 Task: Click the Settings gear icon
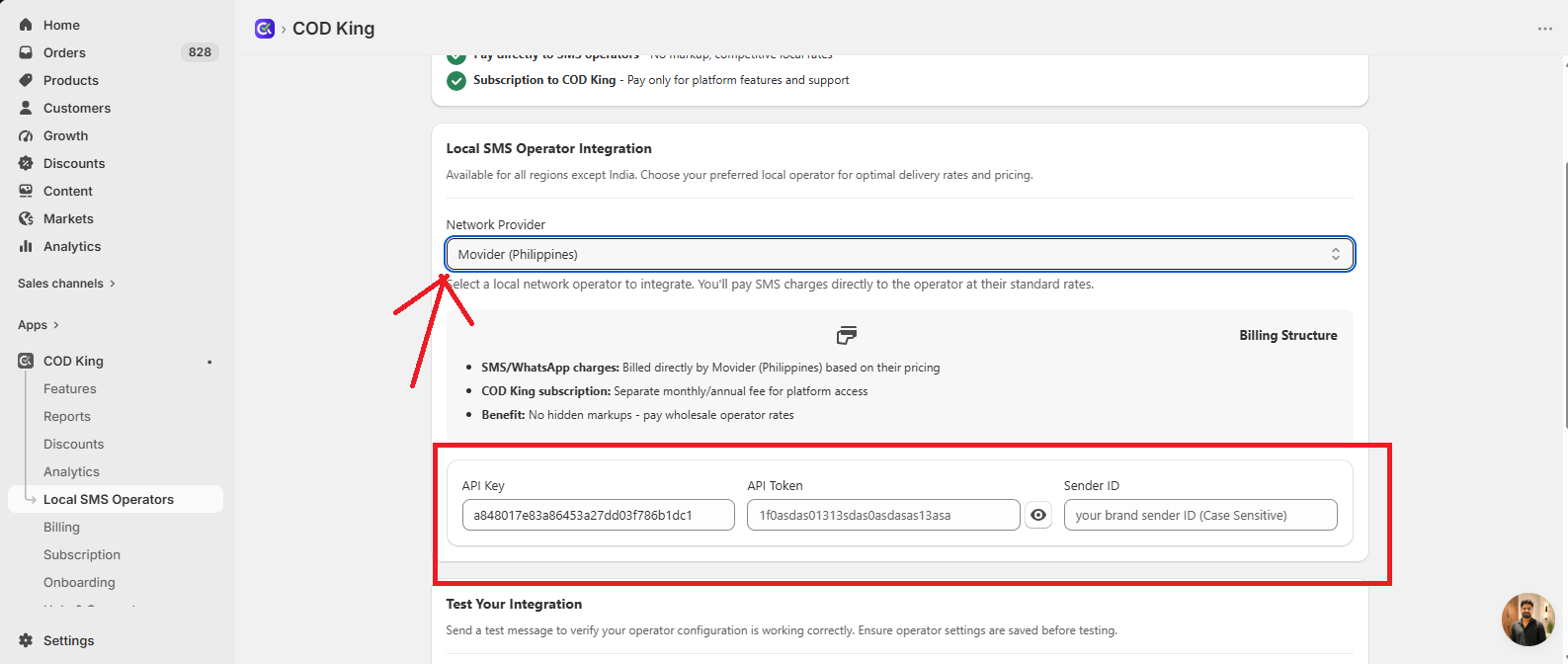tap(26, 640)
